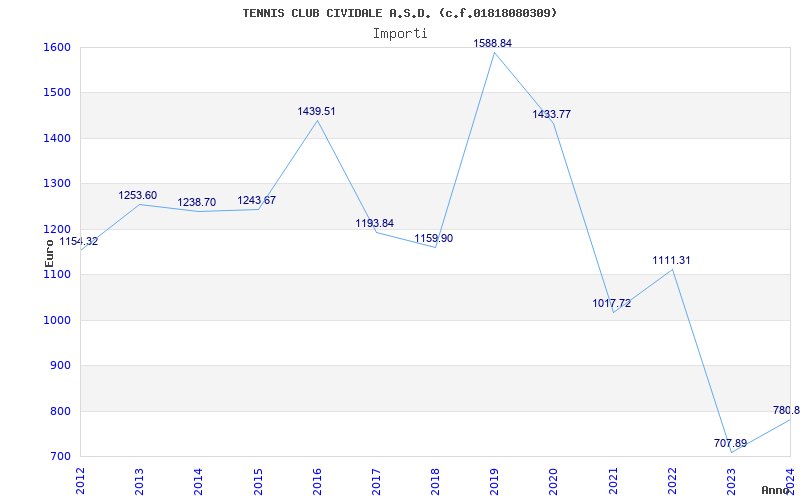The image size is (800, 500).
Task: Select the 1017.72 data label
Action: pos(612,304)
